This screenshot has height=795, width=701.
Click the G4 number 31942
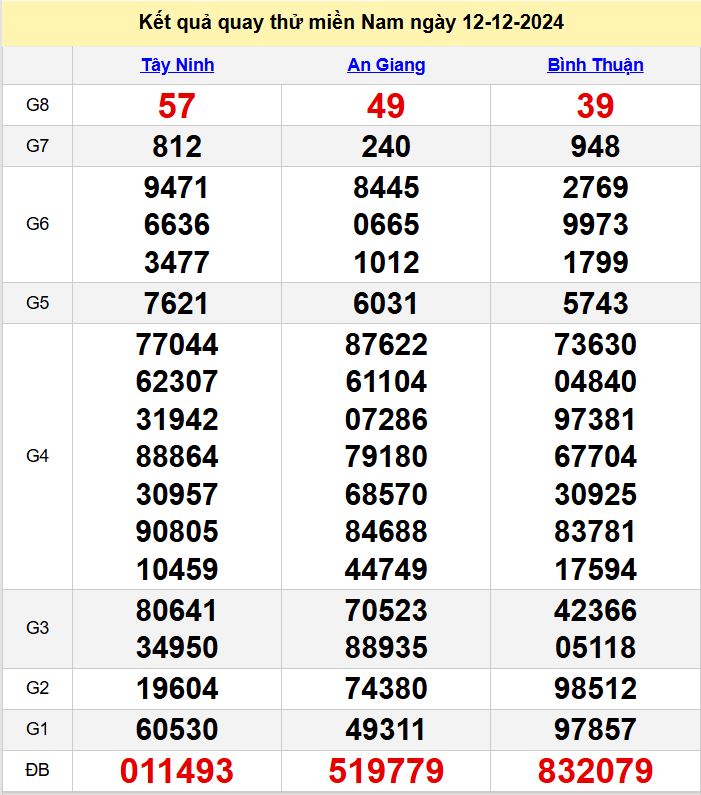(x=177, y=419)
